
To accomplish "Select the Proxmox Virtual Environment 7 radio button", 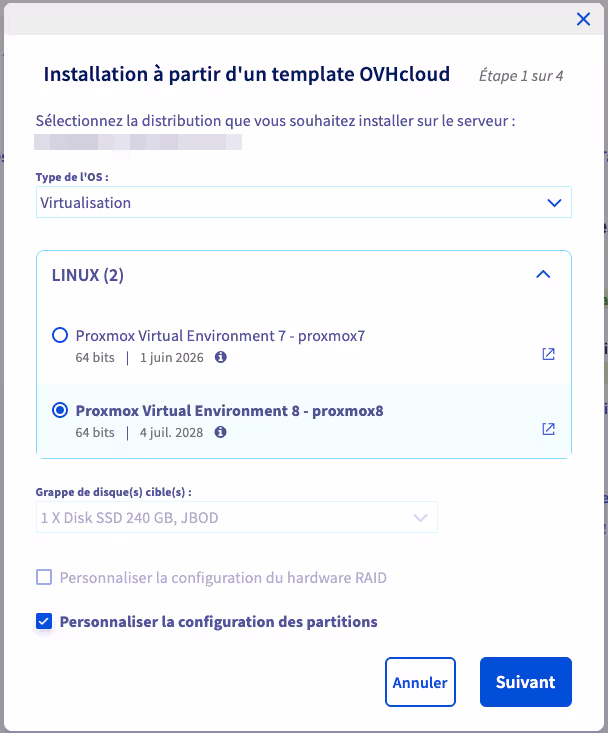I will [x=60, y=336].
